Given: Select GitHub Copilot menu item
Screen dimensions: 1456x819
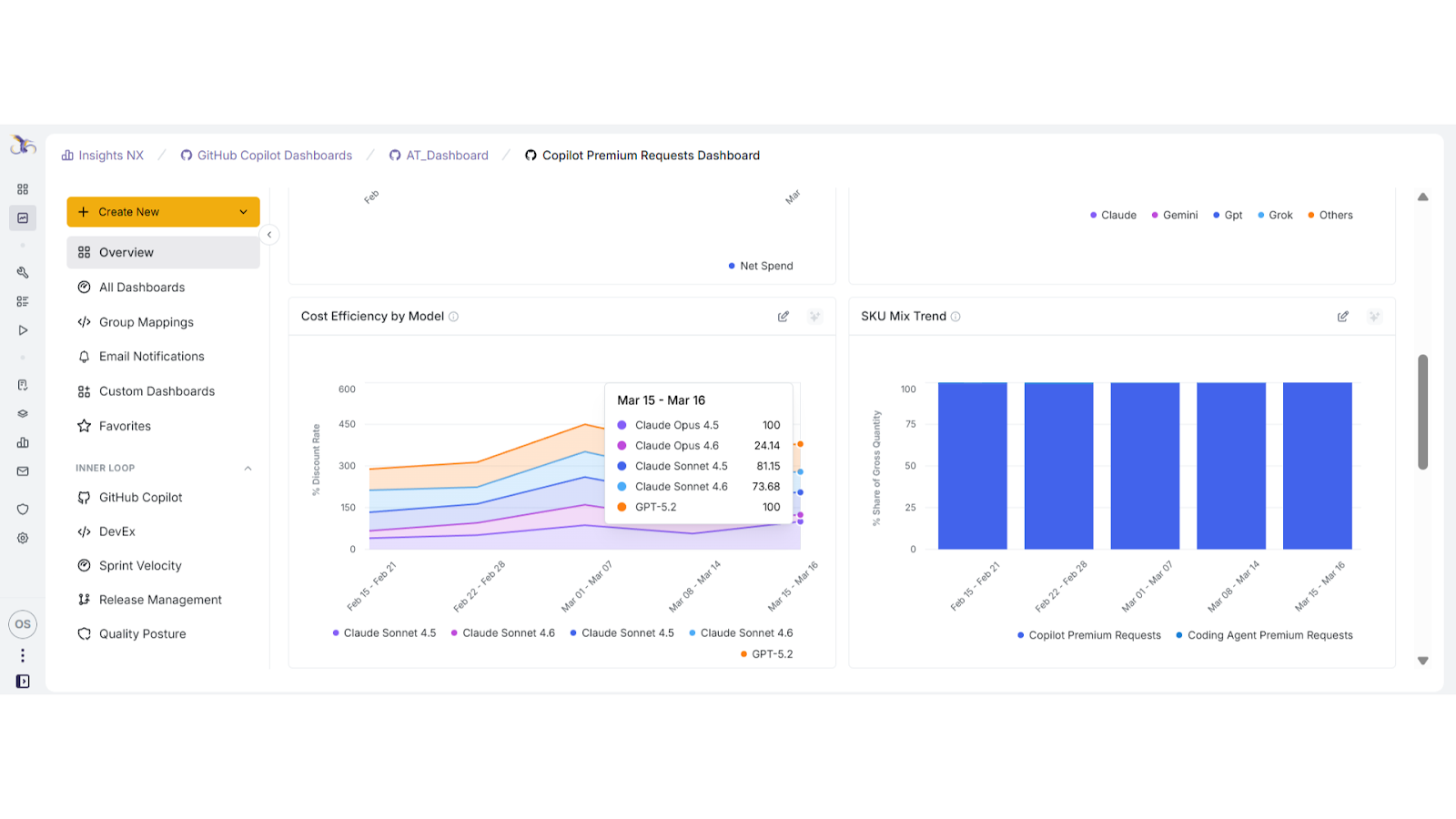Looking at the screenshot, I should coord(141,498).
